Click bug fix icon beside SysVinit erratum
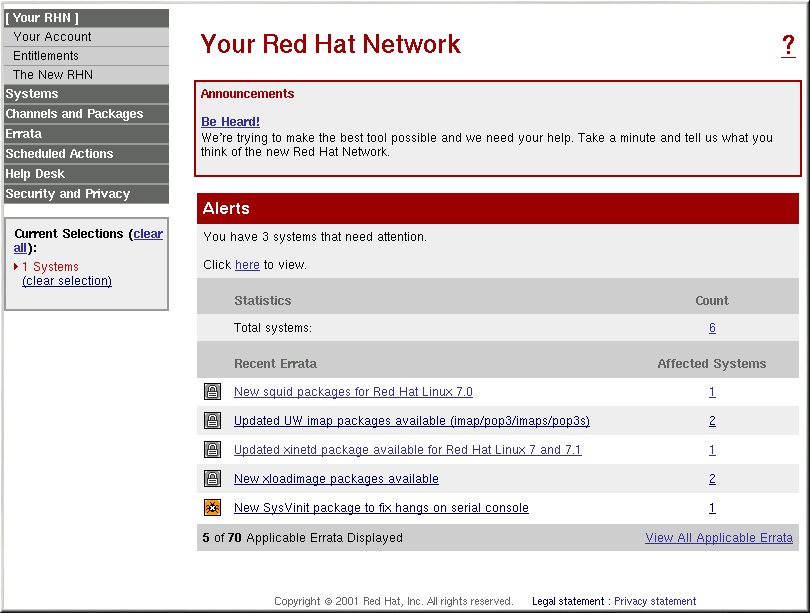The height and width of the screenshot is (613, 810). tap(212, 508)
